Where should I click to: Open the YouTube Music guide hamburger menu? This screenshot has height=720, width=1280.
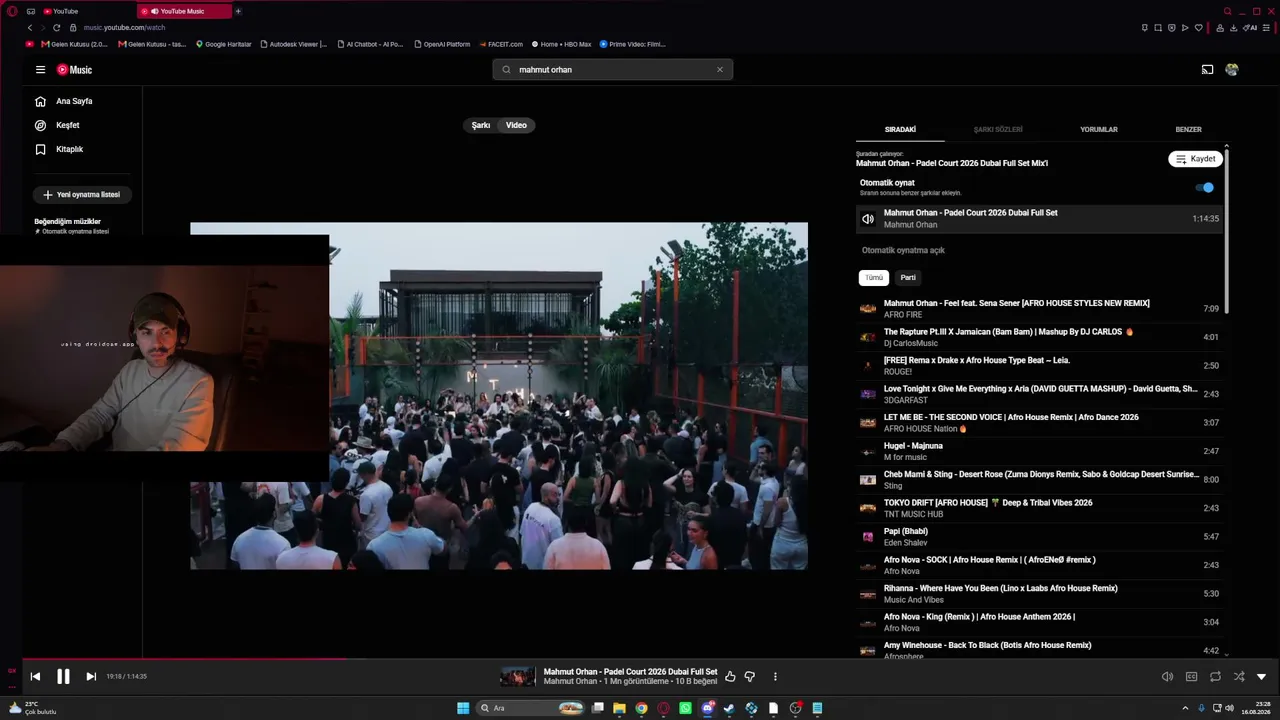[40, 70]
